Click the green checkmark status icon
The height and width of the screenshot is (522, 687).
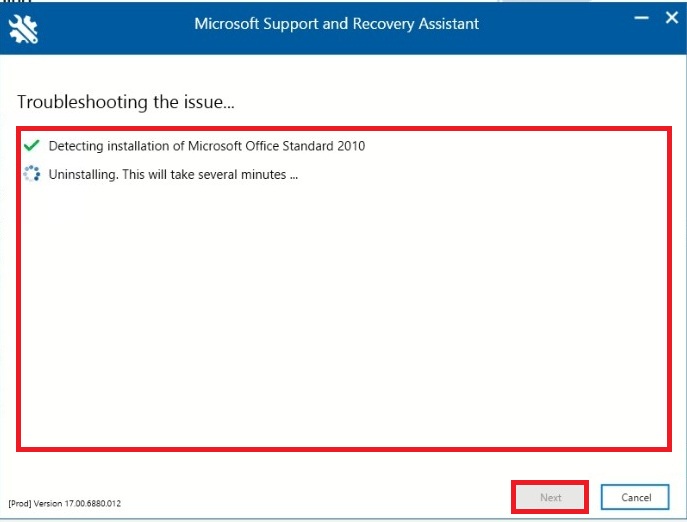pyautogui.click(x=31, y=146)
